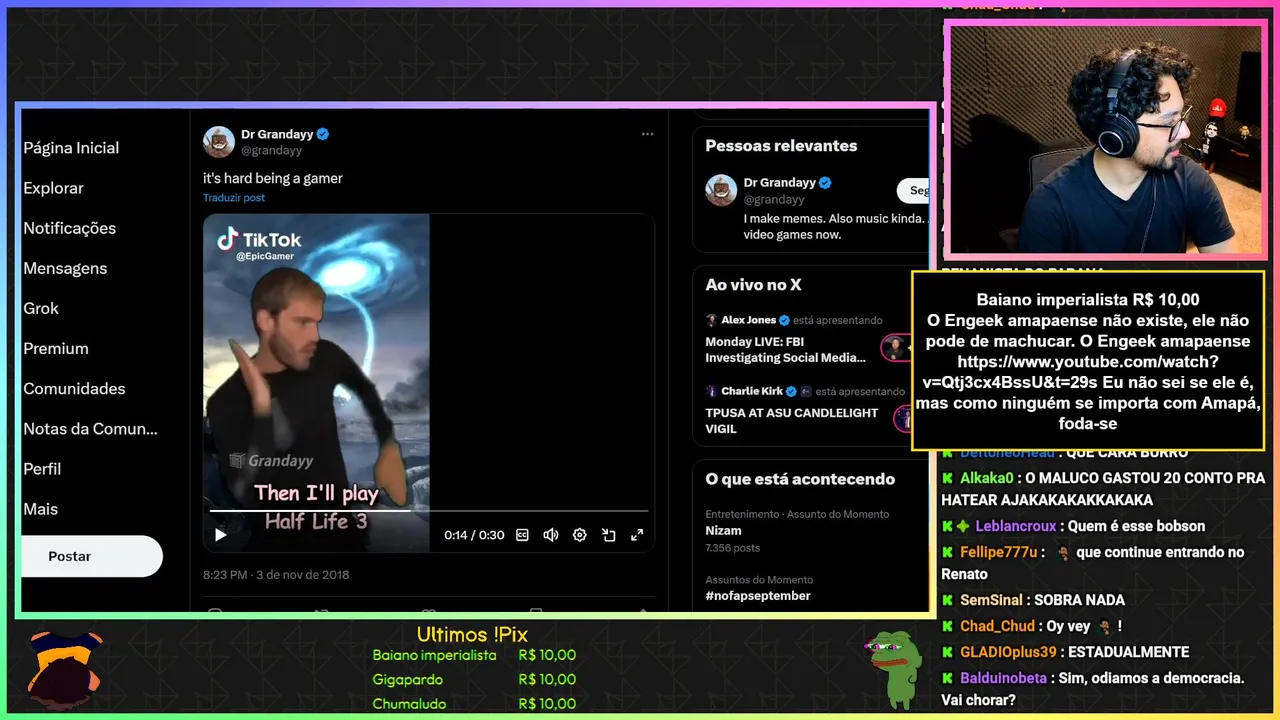
Task: Click Dr Grandayy avatar in Pessoas relevantes
Action: tap(721, 190)
